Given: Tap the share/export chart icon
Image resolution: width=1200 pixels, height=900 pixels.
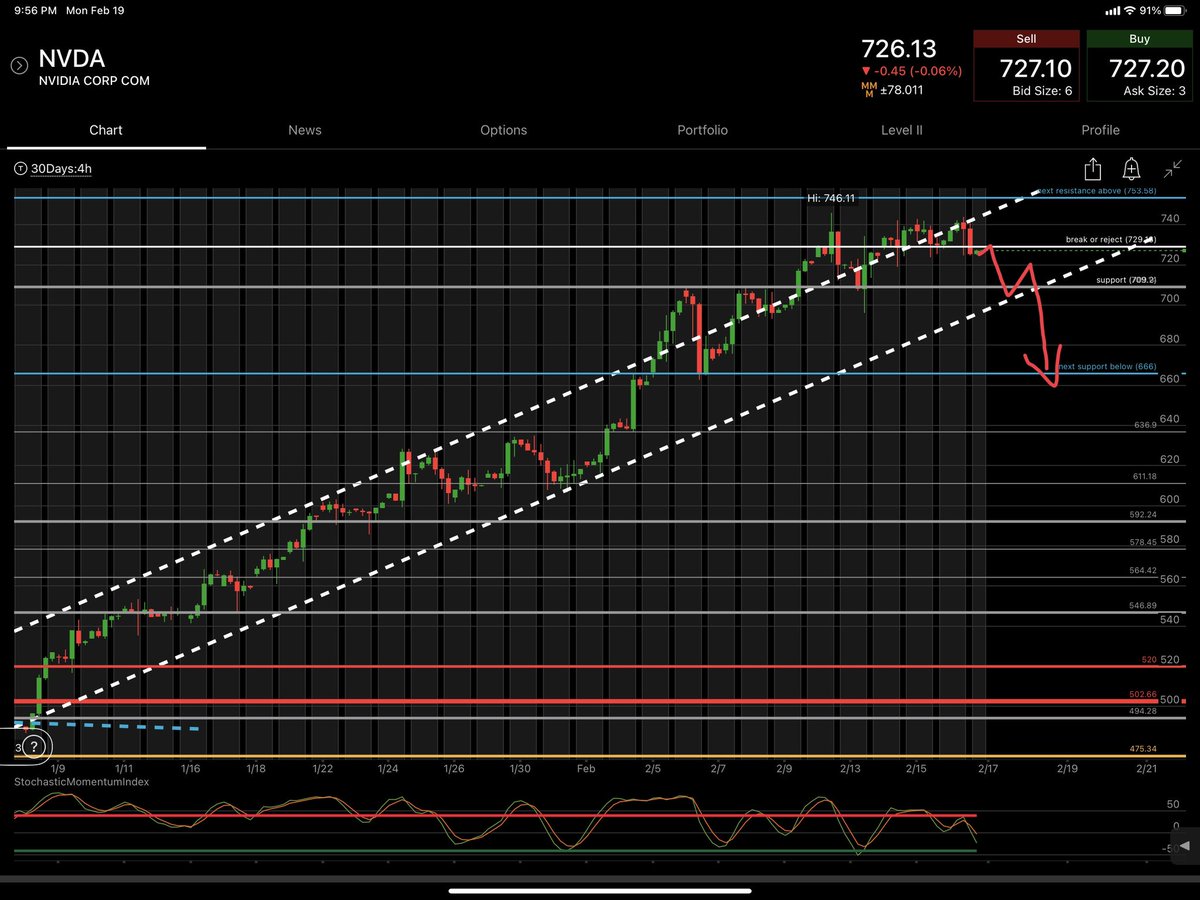Looking at the screenshot, I should [x=1092, y=169].
